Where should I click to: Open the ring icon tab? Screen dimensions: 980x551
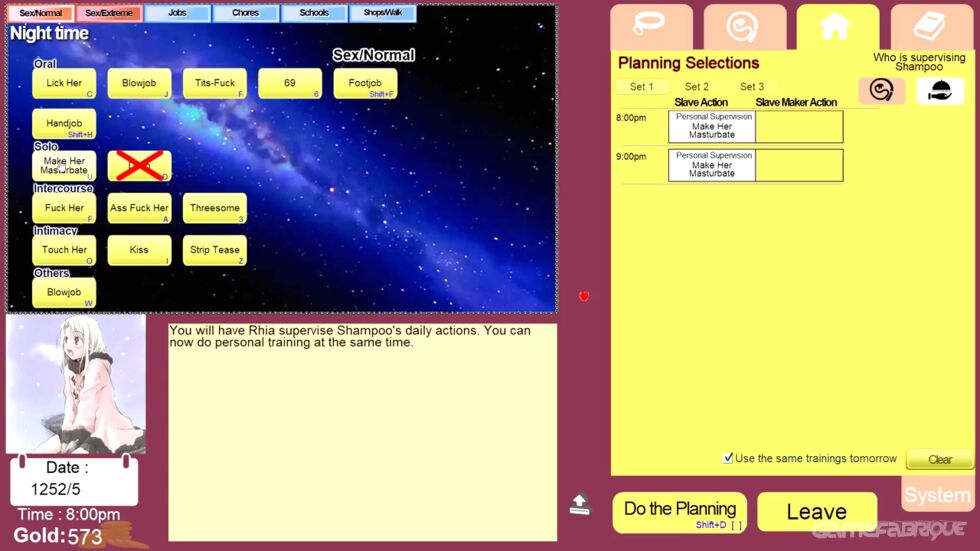(651, 27)
